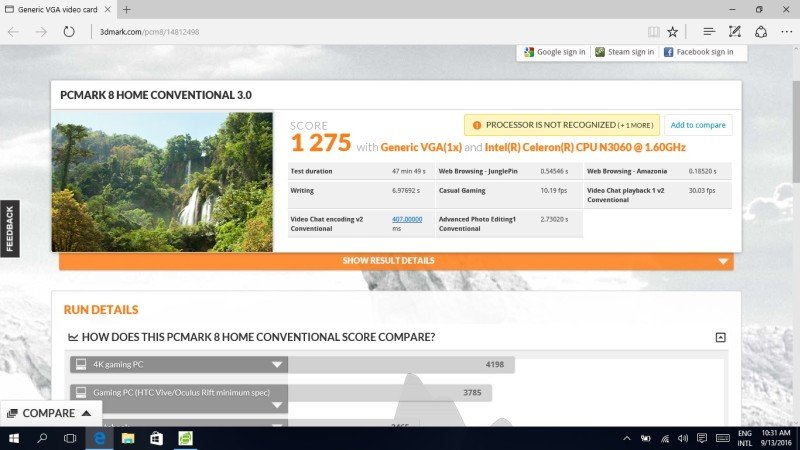Viewport: 800px width, 450px height.
Task: Add page to favorites with star icon
Action: [673, 31]
